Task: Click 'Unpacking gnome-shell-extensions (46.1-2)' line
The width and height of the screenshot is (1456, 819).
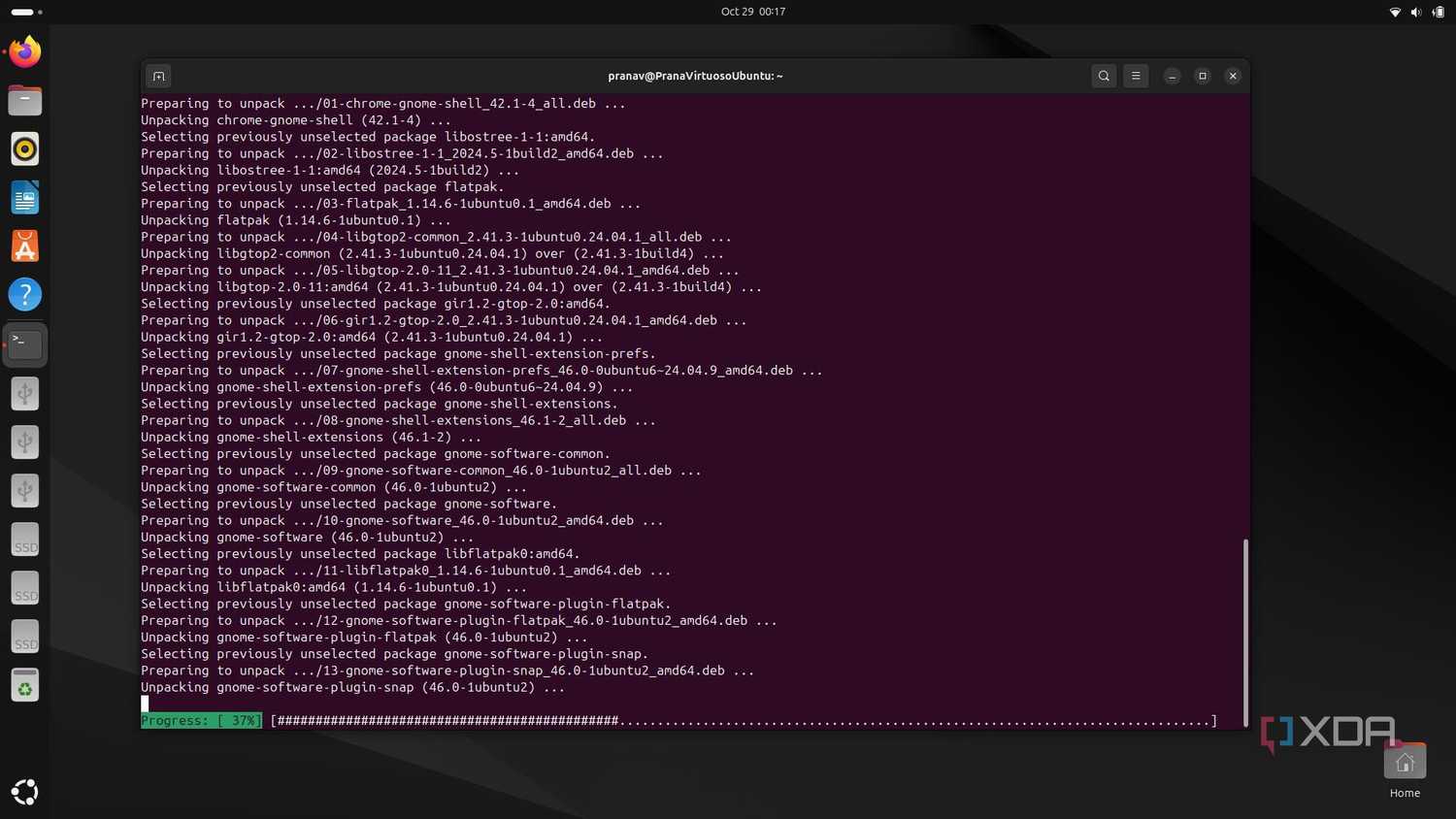Action: click(311, 437)
